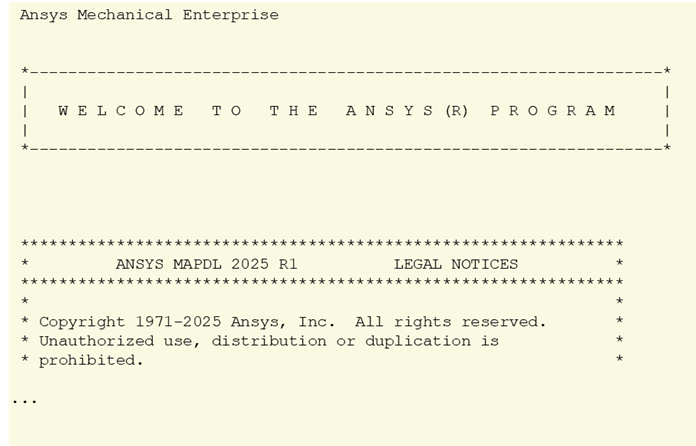The height and width of the screenshot is (446, 696).
Task: Click the word 'ANSYS' in the welcome banner
Action: point(390,111)
